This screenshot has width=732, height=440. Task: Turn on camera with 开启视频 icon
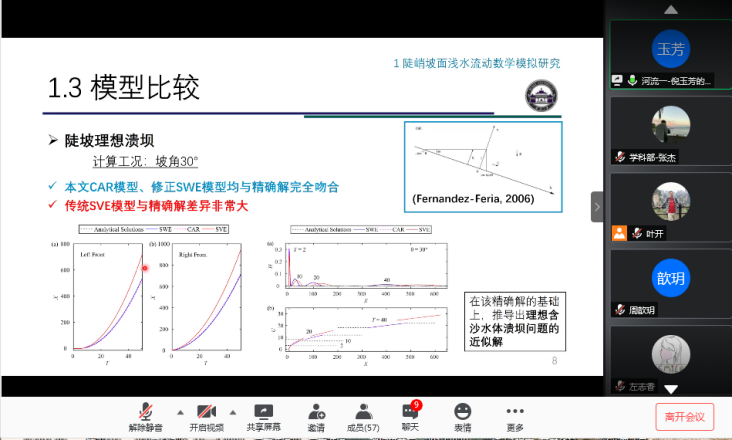[x=207, y=412]
